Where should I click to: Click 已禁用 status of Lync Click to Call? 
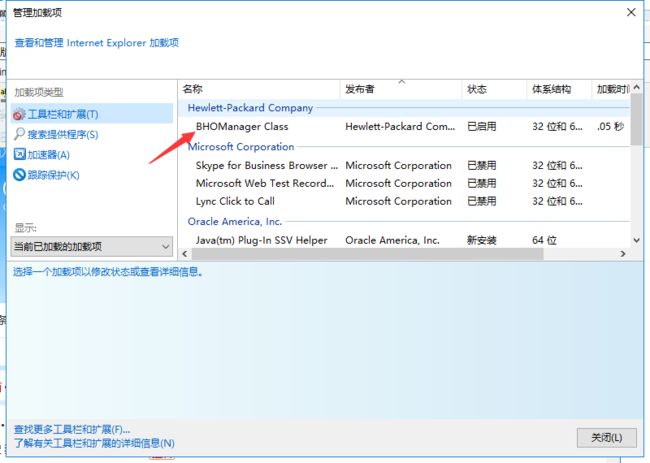[482, 201]
